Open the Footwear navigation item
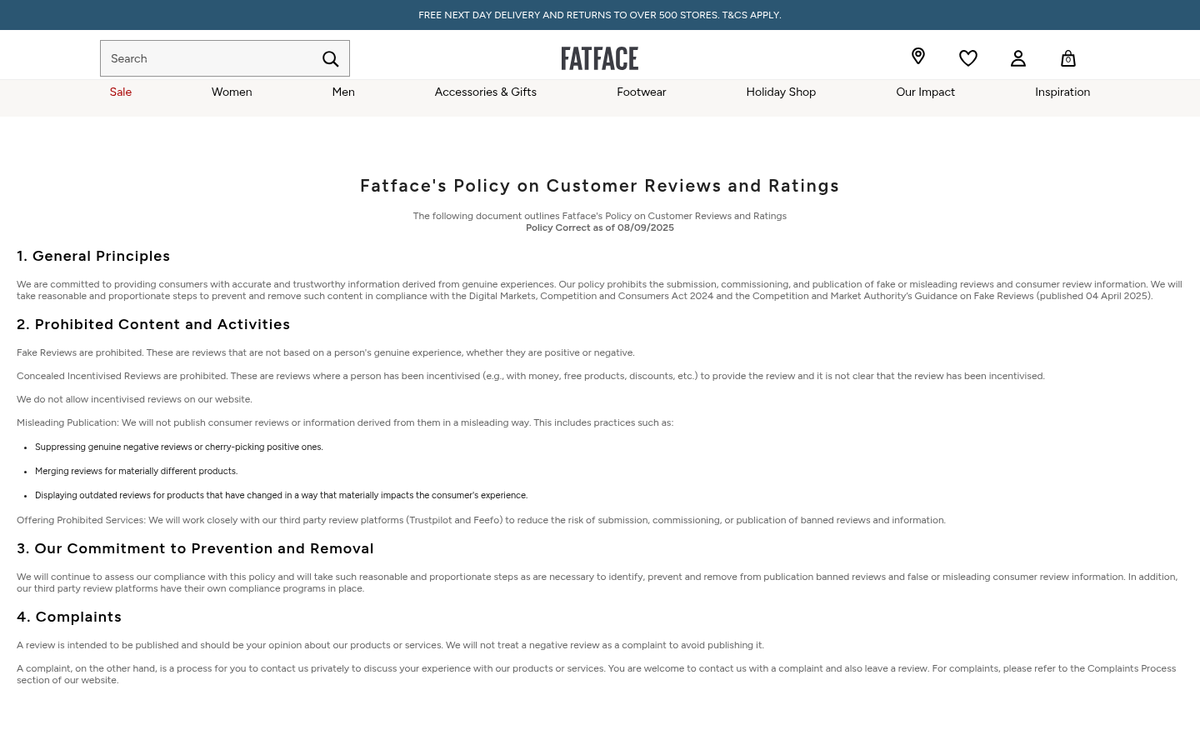The height and width of the screenshot is (750, 1200). point(641,92)
